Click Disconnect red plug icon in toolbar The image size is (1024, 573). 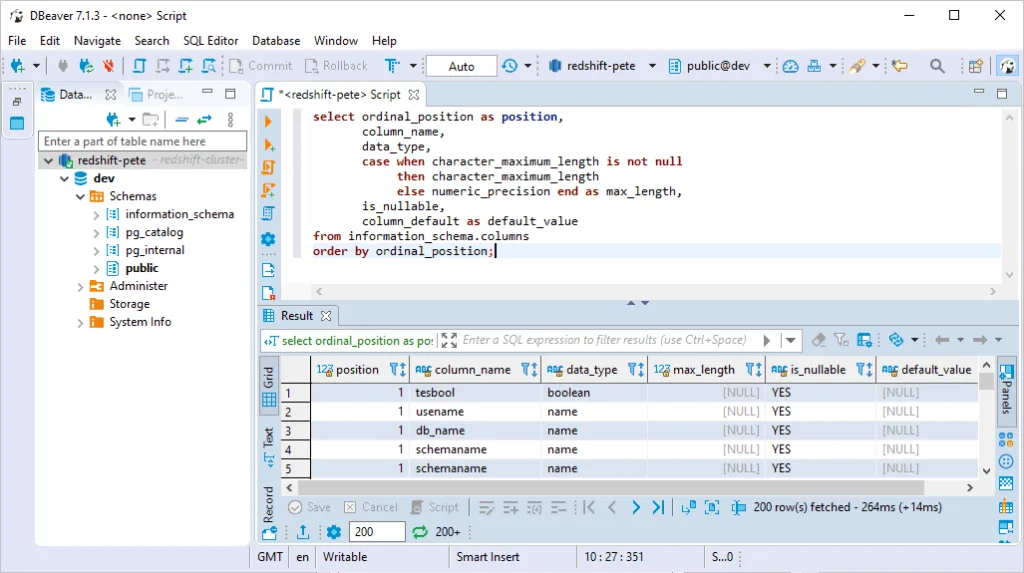pos(109,66)
